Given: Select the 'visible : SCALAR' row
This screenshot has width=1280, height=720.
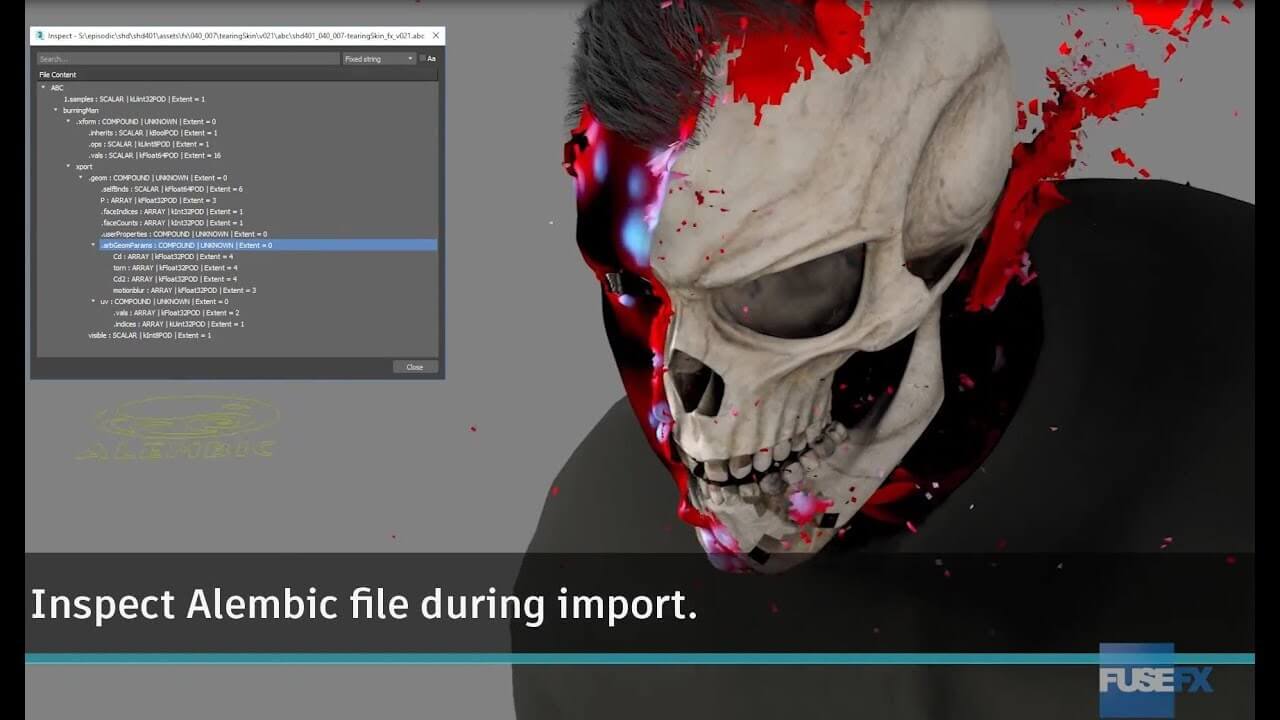Looking at the screenshot, I should 149,335.
